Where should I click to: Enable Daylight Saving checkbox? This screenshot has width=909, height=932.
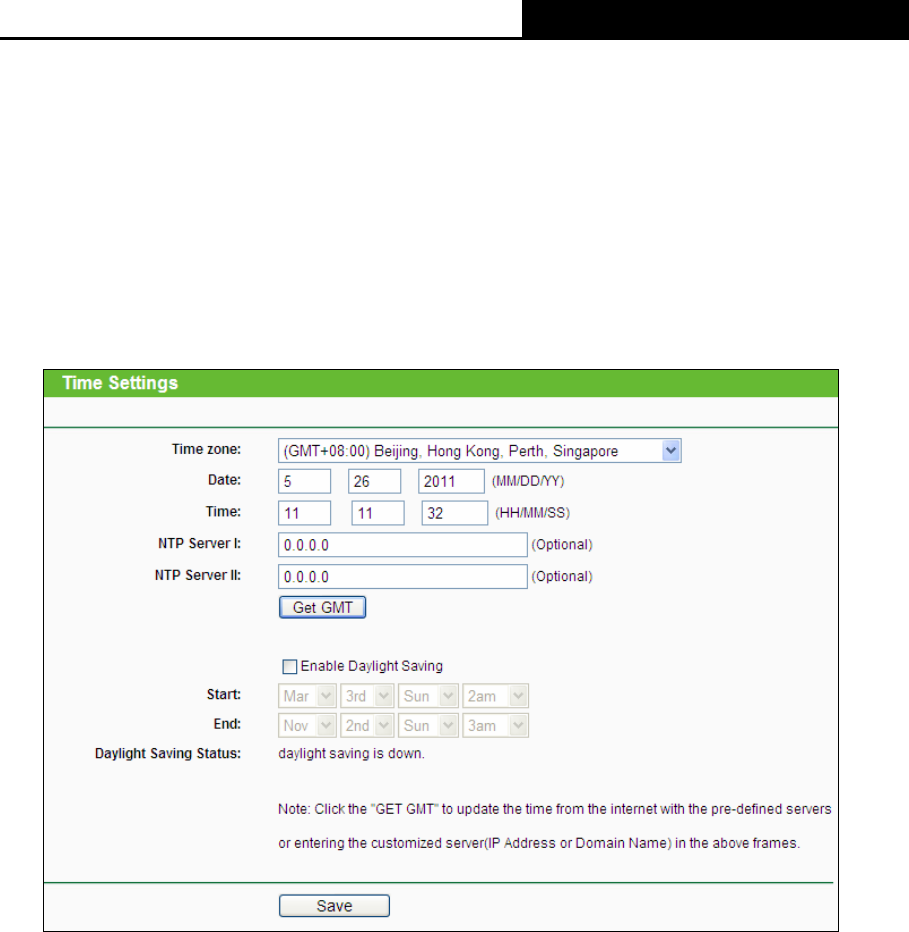tap(290, 666)
